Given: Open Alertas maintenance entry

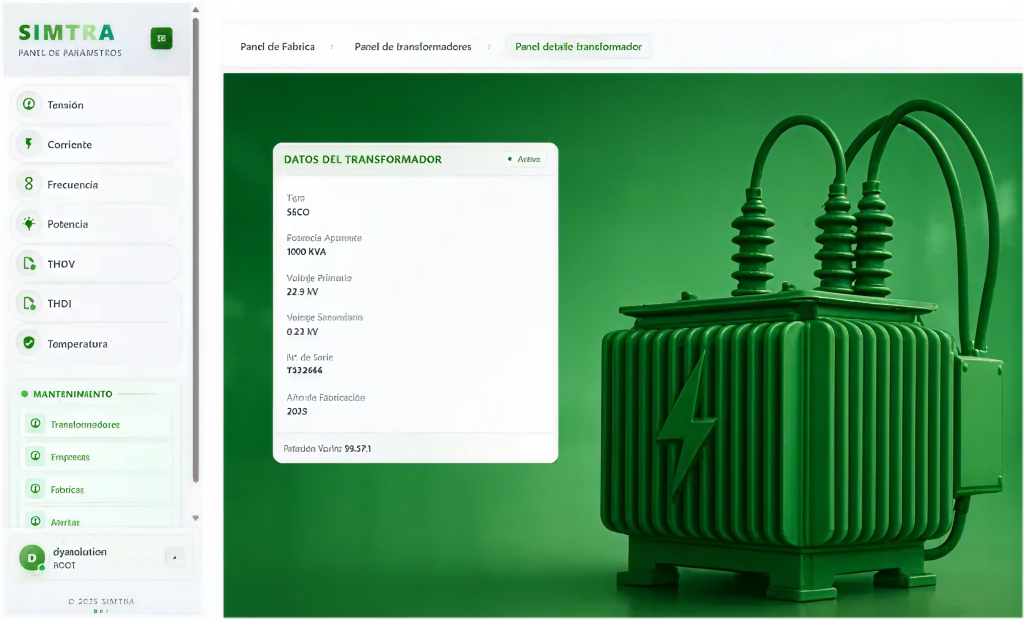Looking at the screenshot, I should pyautogui.click(x=97, y=520).
